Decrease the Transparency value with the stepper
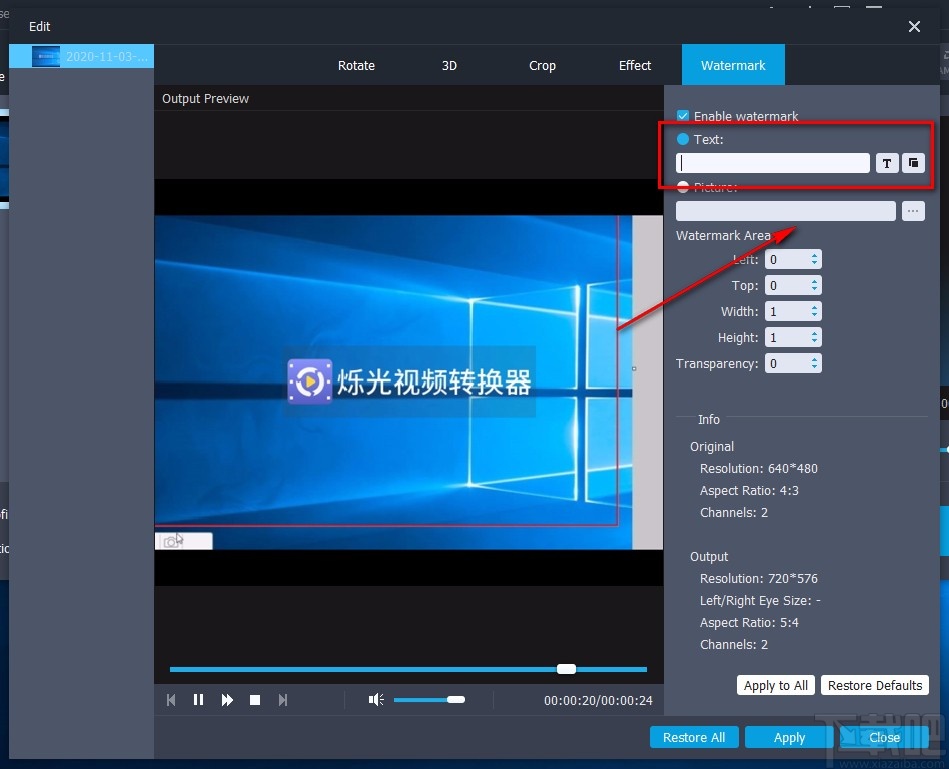The image size is (949, 769). (x=812, y=367)
